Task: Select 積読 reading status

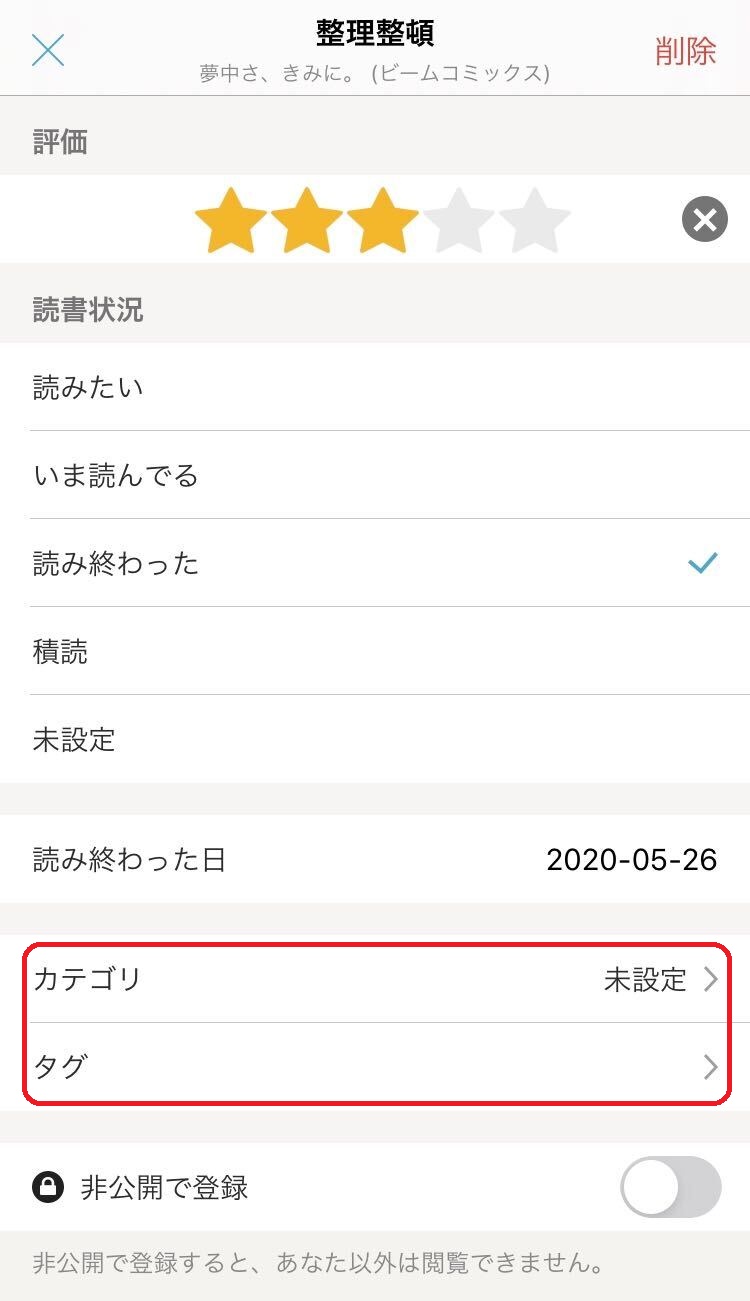Action: pos(375,651)
